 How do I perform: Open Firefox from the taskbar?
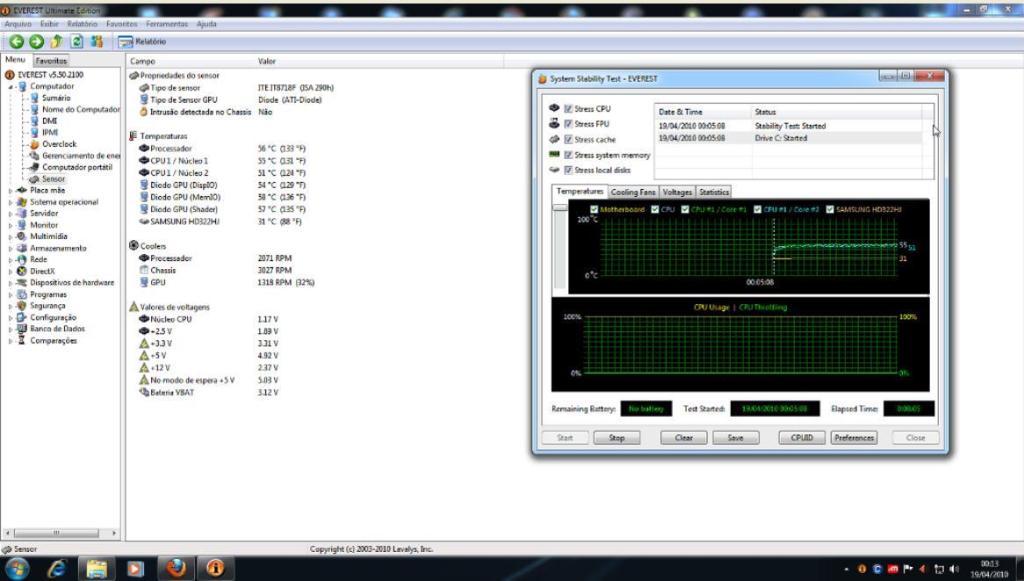pyautogui.click(x=175, y=569)
